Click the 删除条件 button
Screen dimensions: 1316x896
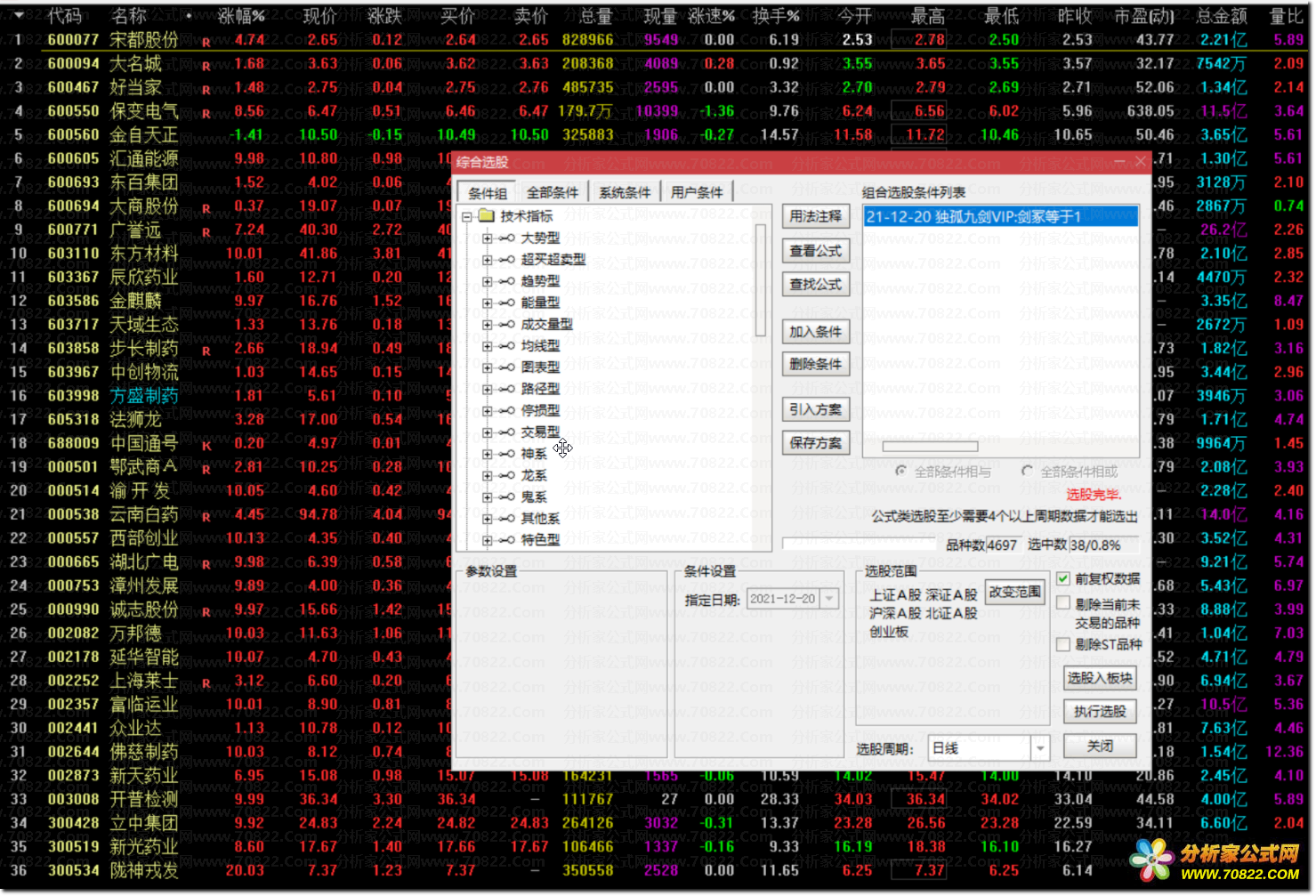coord(815,364)
